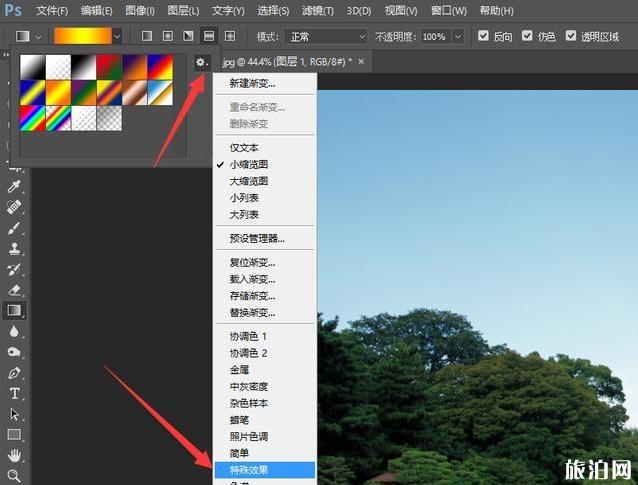
Task: Toggle the 仿色 (Dither) checkbox
Action: [x=527, y=36]
